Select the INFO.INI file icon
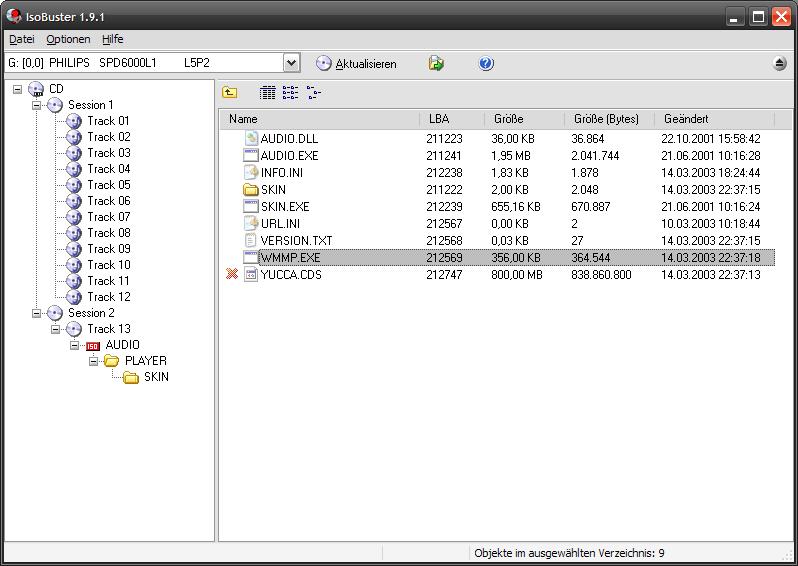 (x=251, y=173)
